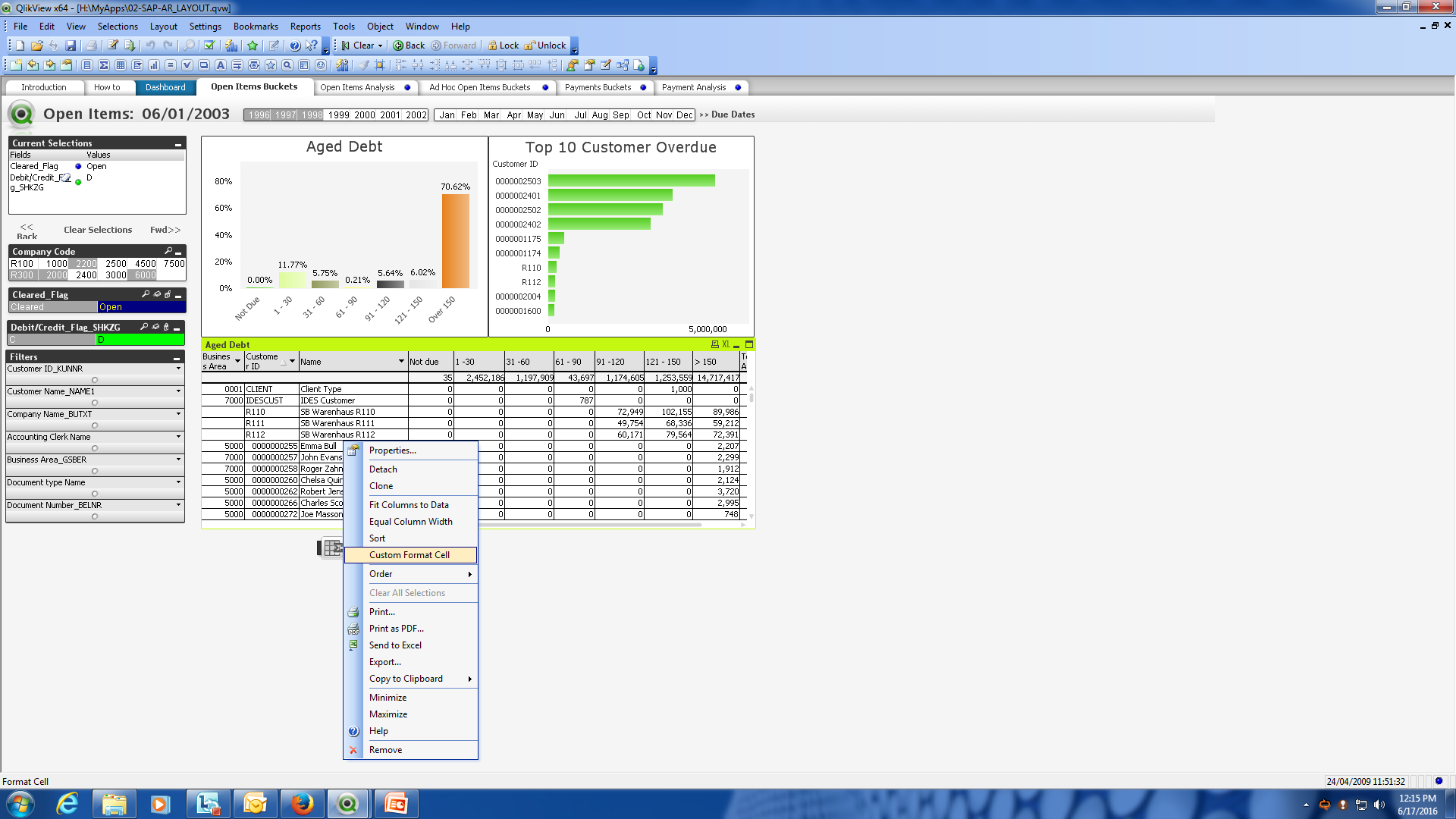The width and height of the screenshot is (1456, 819).
Task: Open the Name column dropdown in Aged Debt
Action: (401, 362)
